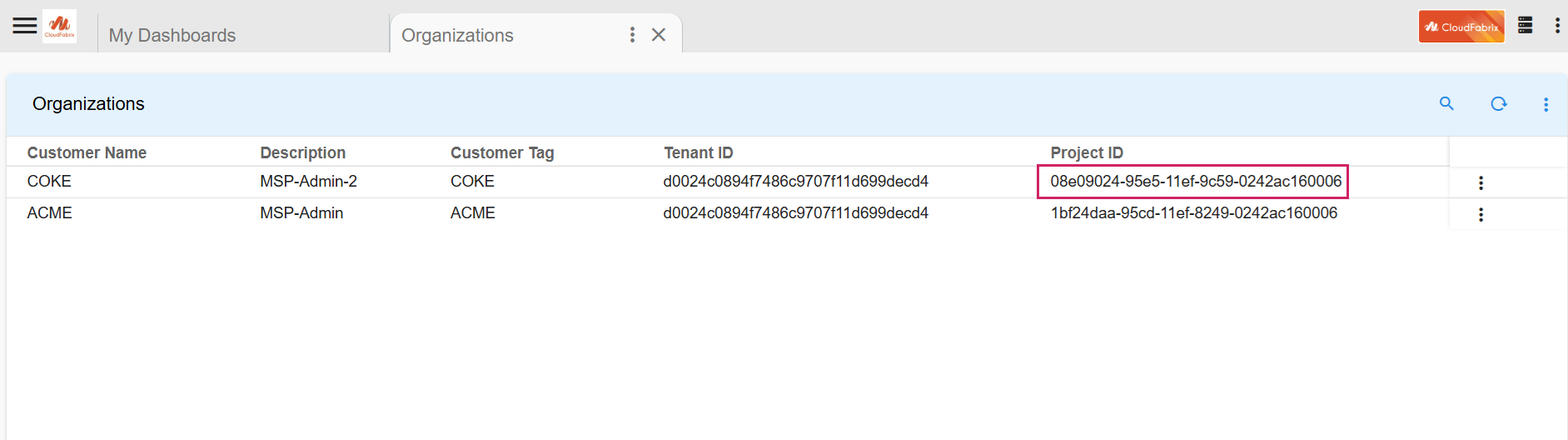Screen dimensions: 1568x440
Task: Open the server stack icon in header
Action: point(1525,26)
